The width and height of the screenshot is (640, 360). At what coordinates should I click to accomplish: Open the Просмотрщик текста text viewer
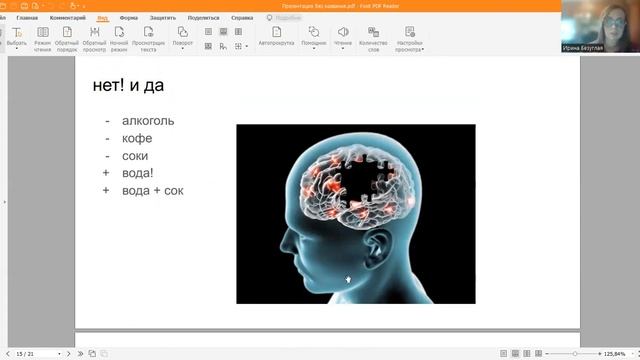point(148,39)
